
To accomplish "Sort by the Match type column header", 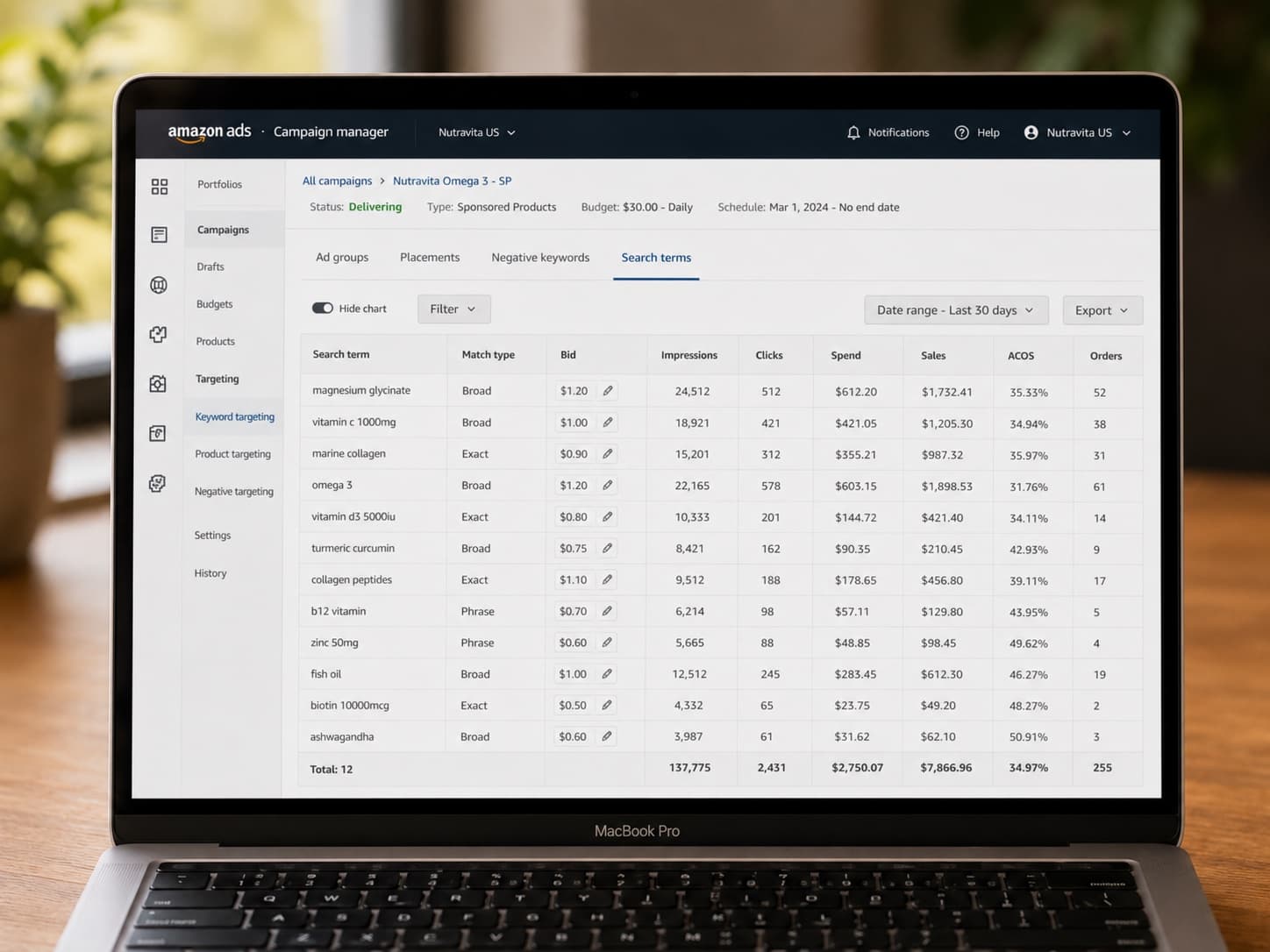I will click(x=489, y=355).
